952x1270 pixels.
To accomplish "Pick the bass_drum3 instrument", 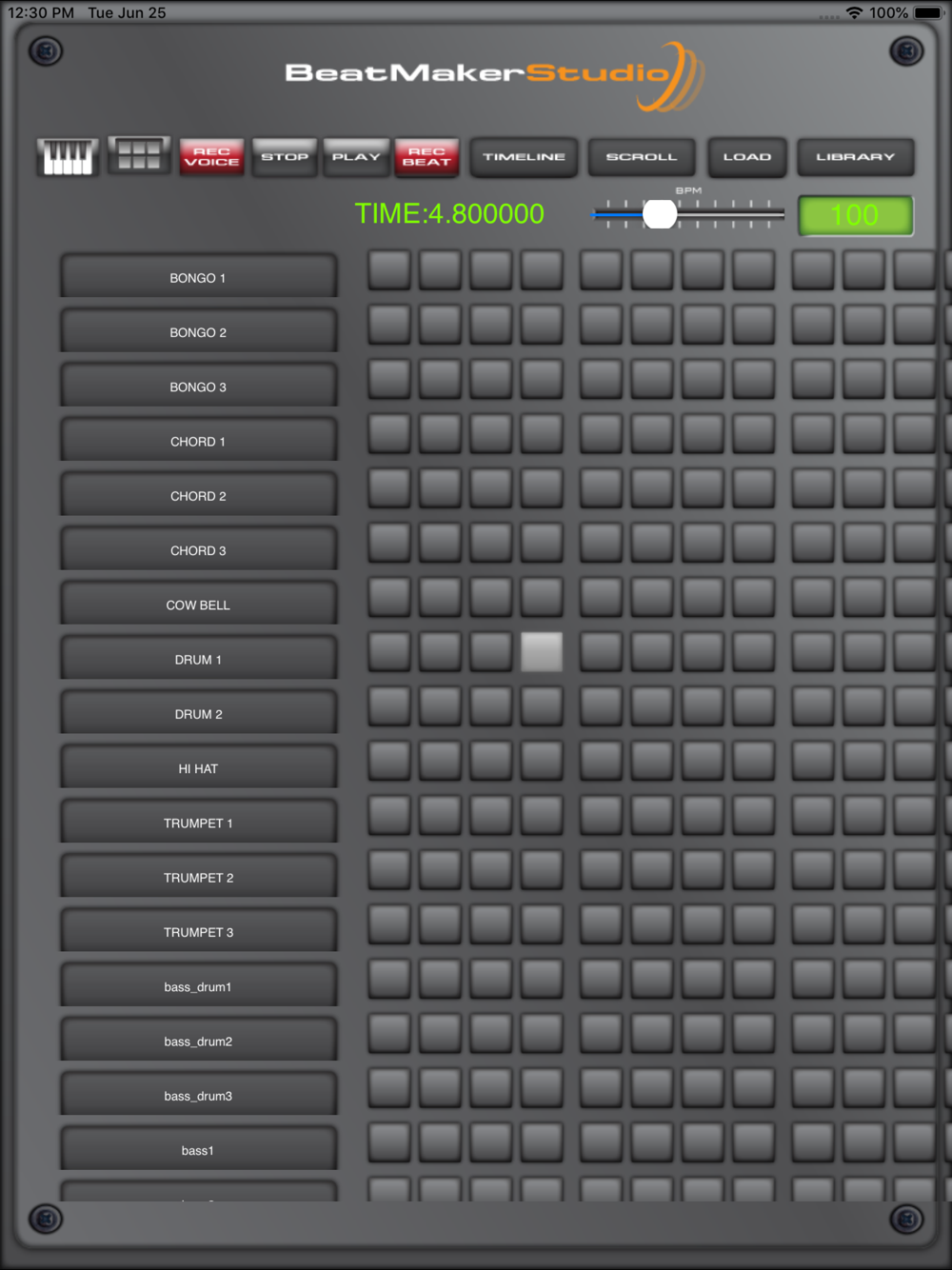I will tap(198, 1094).
